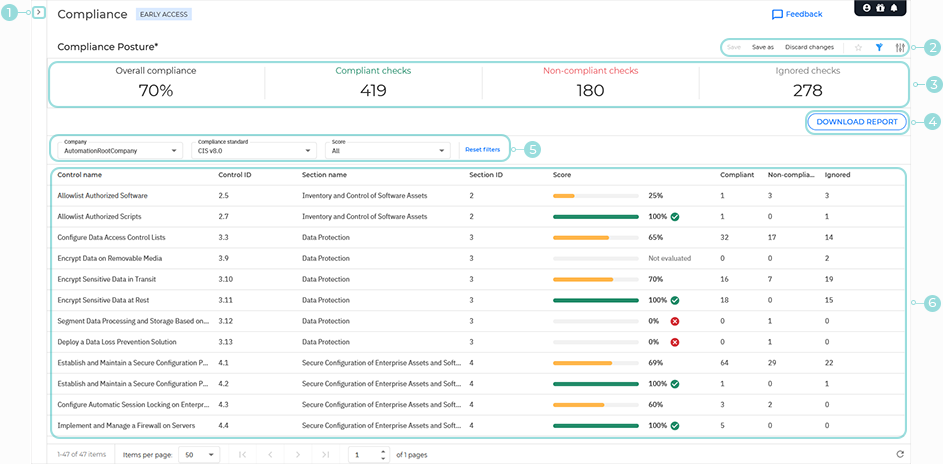Click green check icon for Allowlist Authorized Scripts
943x464 pixels.
click(675, 216)
